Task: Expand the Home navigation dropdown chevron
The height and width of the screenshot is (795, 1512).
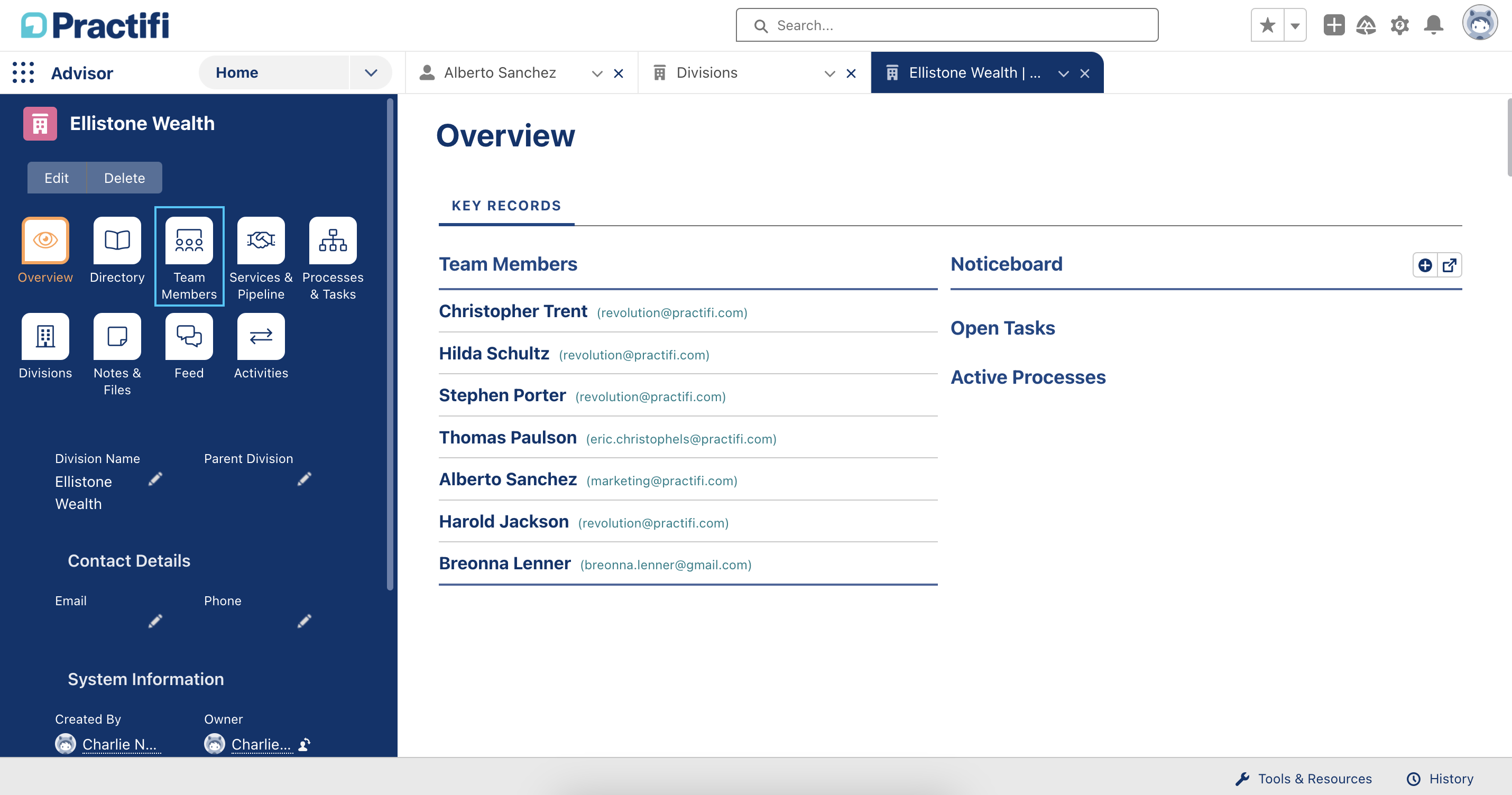Action: [x=371, y=73]
